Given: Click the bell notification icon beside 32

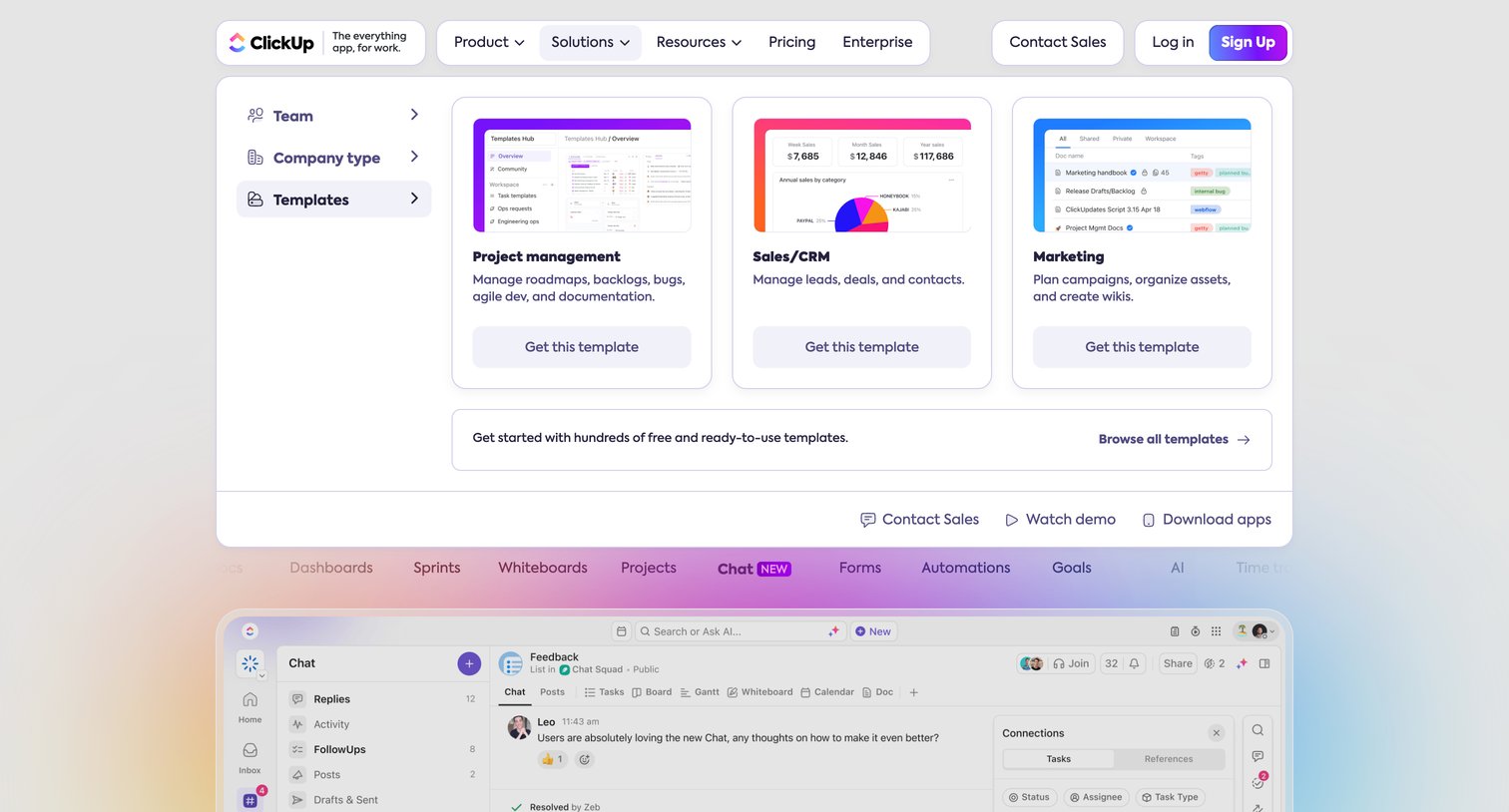Looking at the screenshot, I should tap(1134, 663).
